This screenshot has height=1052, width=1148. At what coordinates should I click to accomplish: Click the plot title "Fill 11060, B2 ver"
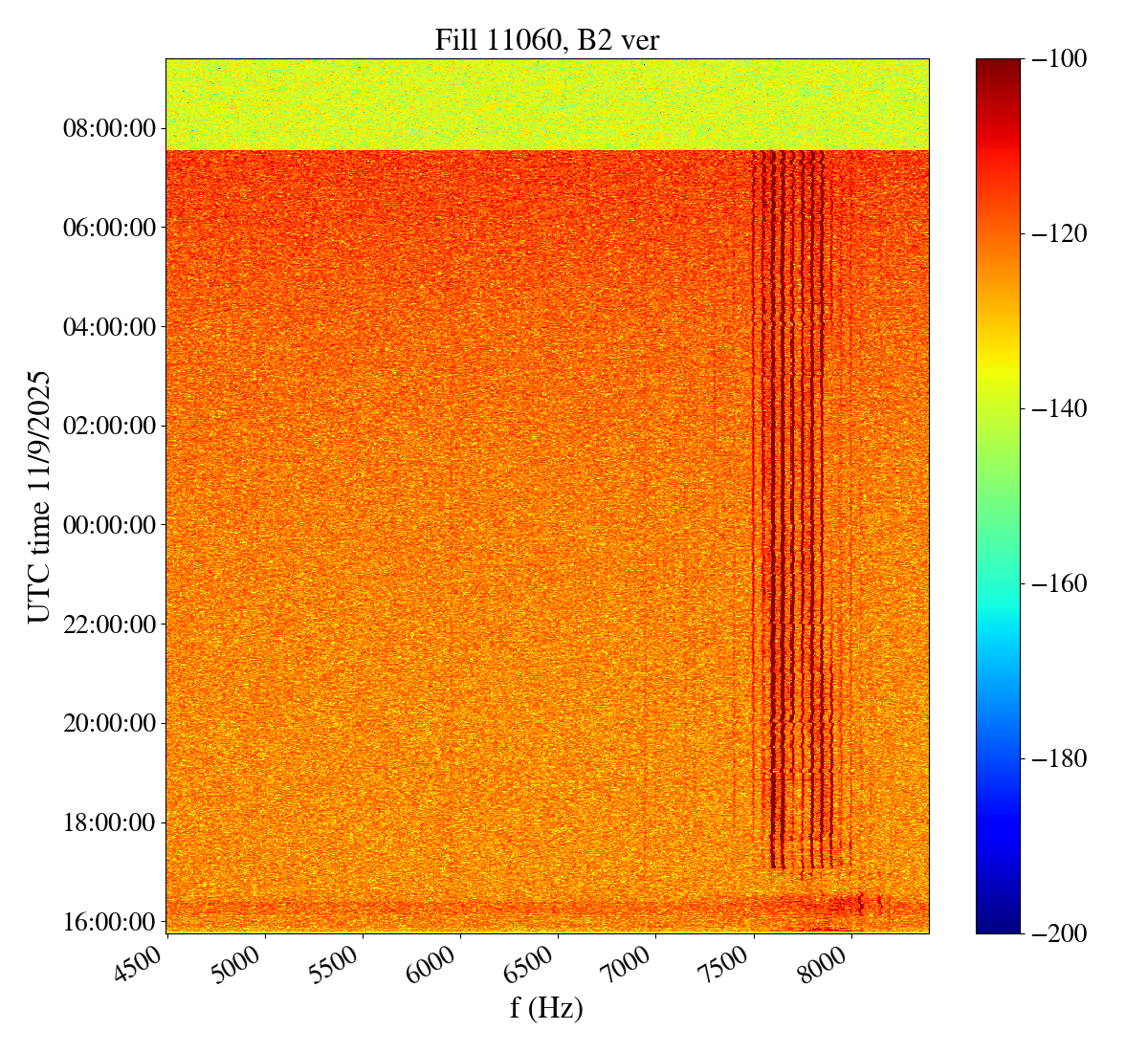546,39
